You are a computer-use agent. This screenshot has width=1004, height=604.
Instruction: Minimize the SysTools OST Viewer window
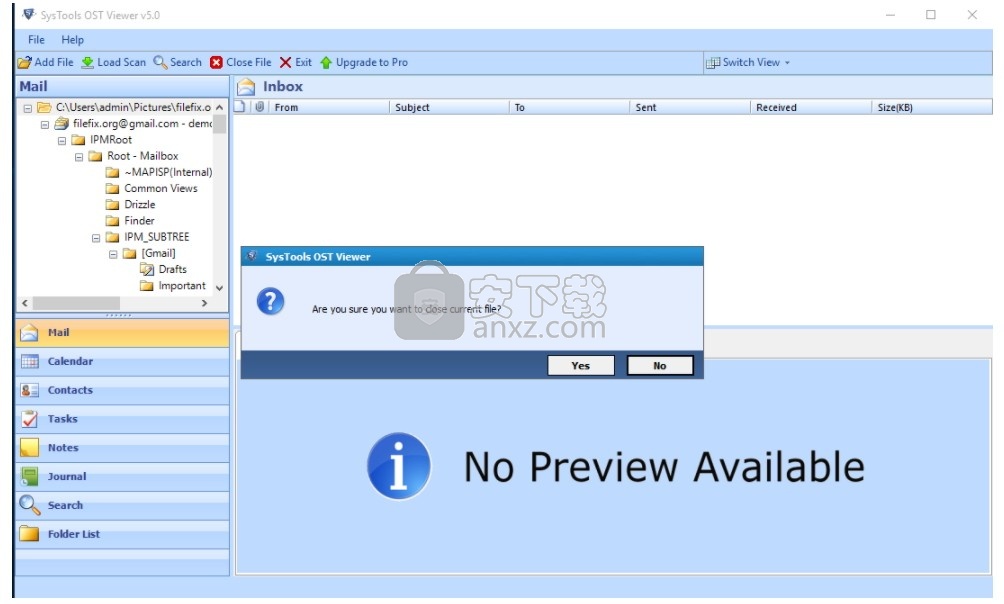pos(890,15)
